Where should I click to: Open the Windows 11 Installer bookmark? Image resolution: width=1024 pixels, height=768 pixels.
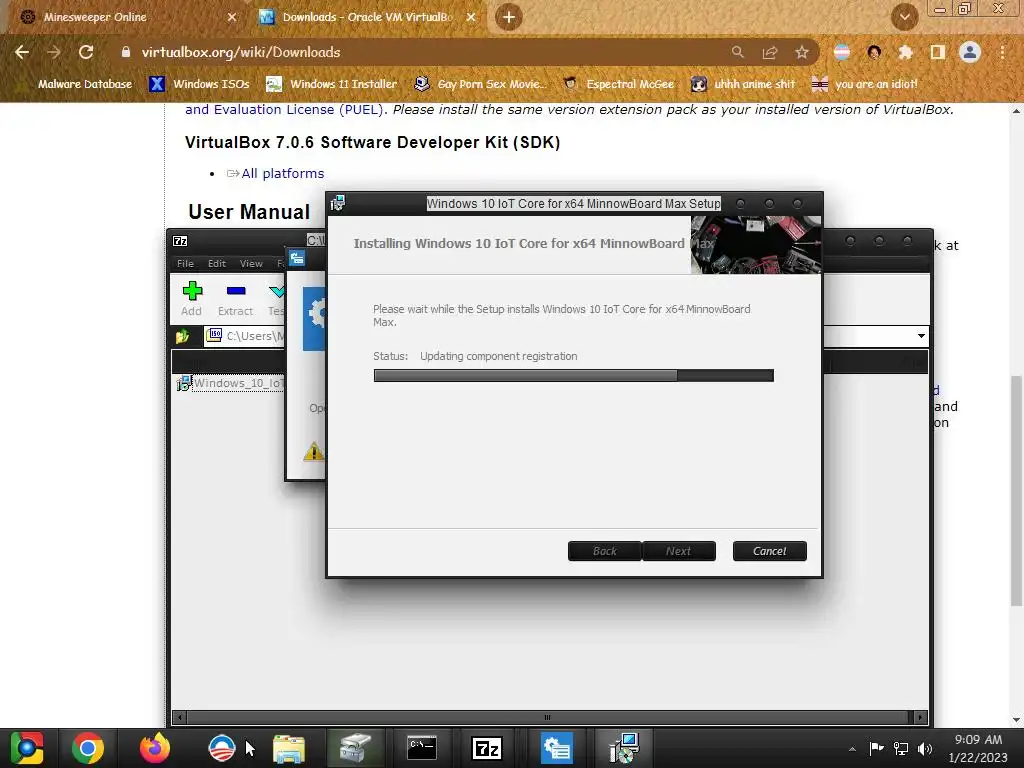pyautogui.click(x=332, y=84)
